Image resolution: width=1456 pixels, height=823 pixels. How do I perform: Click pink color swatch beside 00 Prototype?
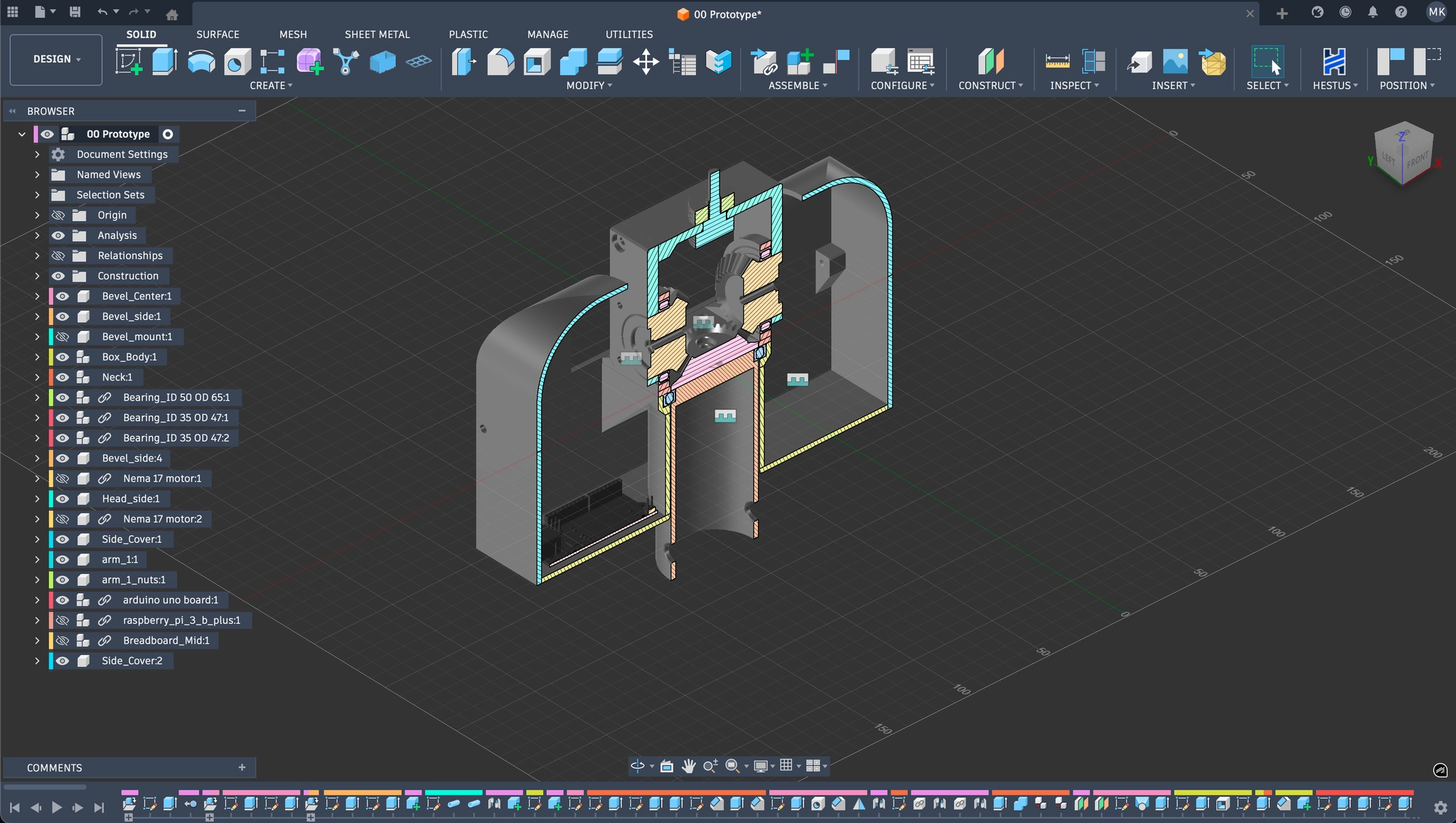point(36,134)
